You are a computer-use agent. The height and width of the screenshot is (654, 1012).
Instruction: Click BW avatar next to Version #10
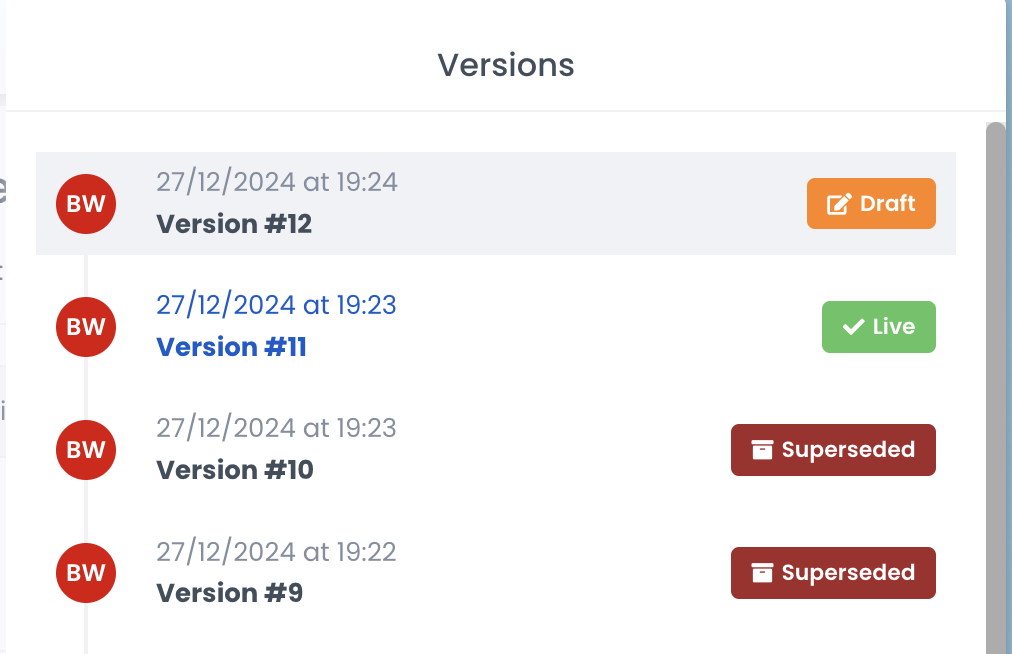pyautogui.click(x=86, y=450)
